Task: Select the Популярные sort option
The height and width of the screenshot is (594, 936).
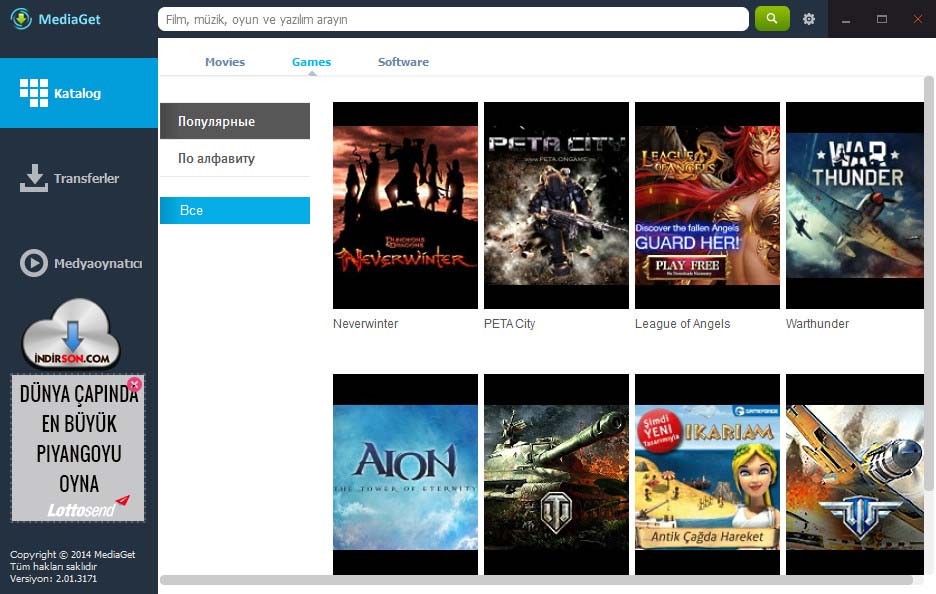Action: [235, 121]
